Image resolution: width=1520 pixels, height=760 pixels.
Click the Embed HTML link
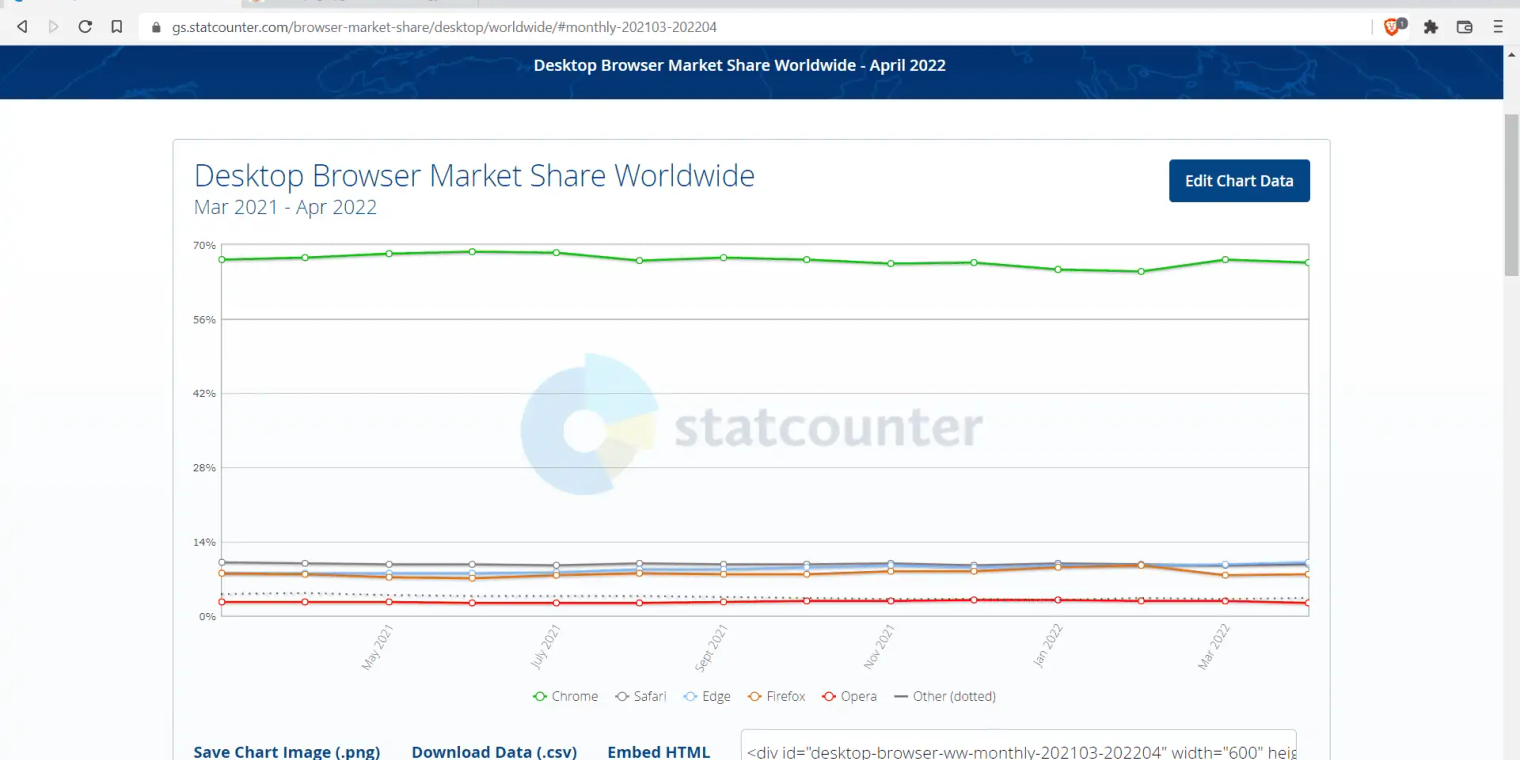(659, 752)
